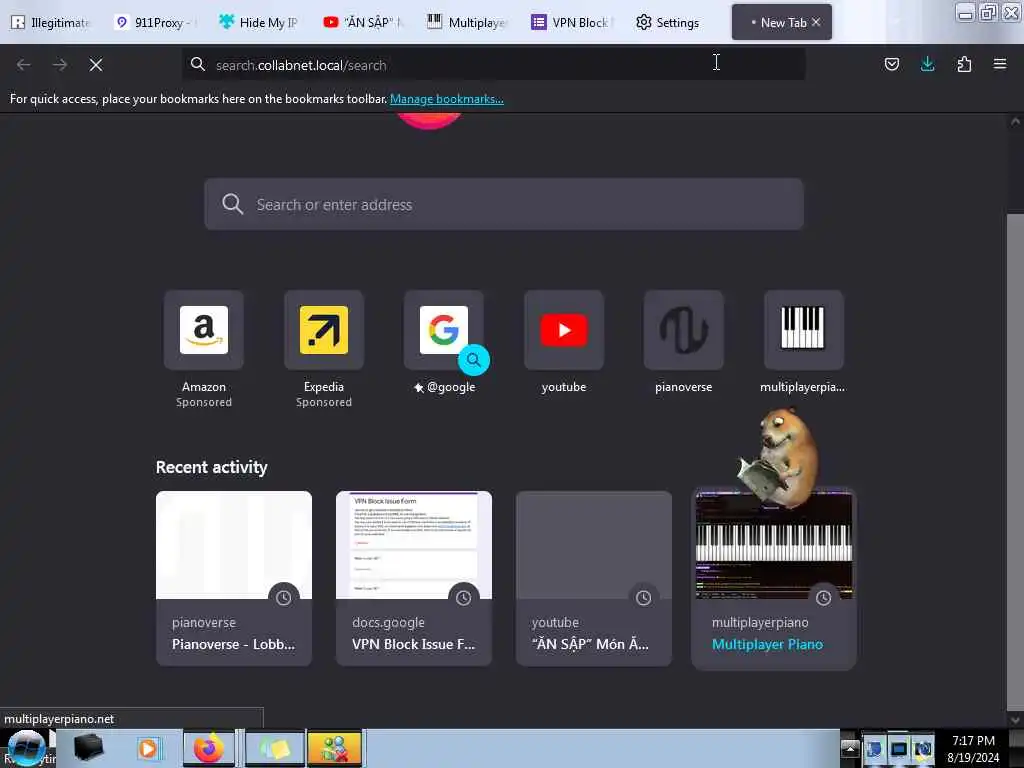Image resolution: width=1024 pixels, height=768 pixels.
Task: Stop loading with the X button
Action: click(96, 65)
